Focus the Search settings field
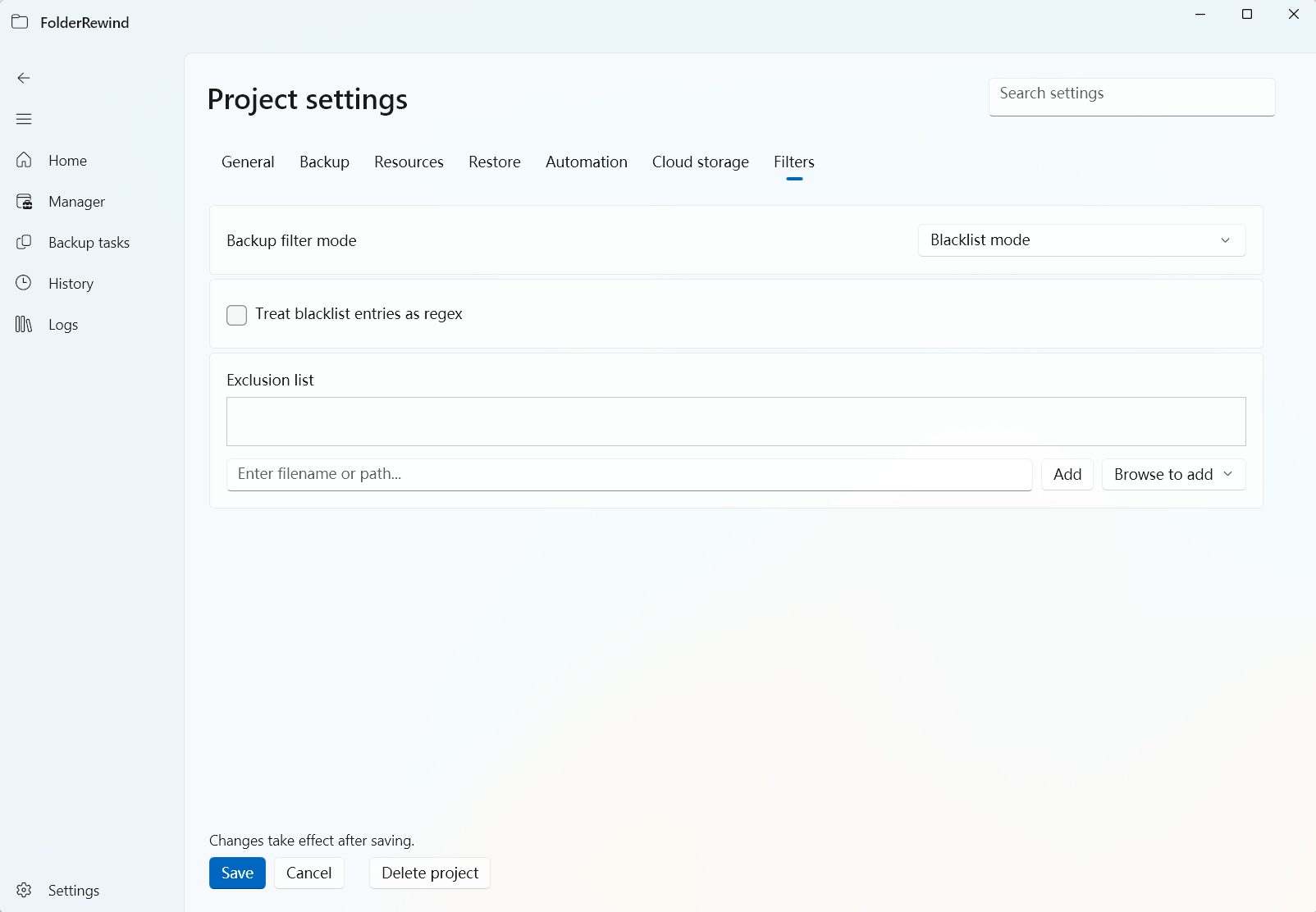This screenshot has height=912, width=1316. 1131,97
